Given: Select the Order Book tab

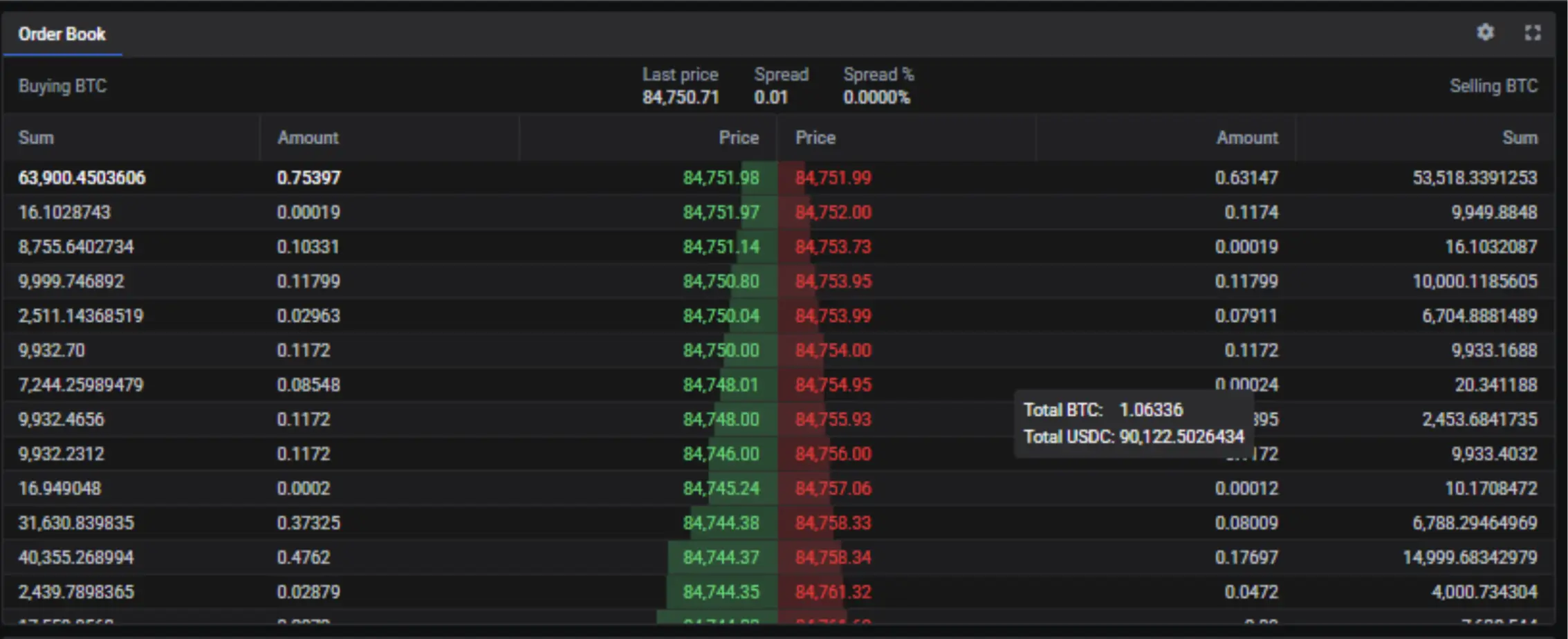Looking at the screenshot, I should point(62,34).
